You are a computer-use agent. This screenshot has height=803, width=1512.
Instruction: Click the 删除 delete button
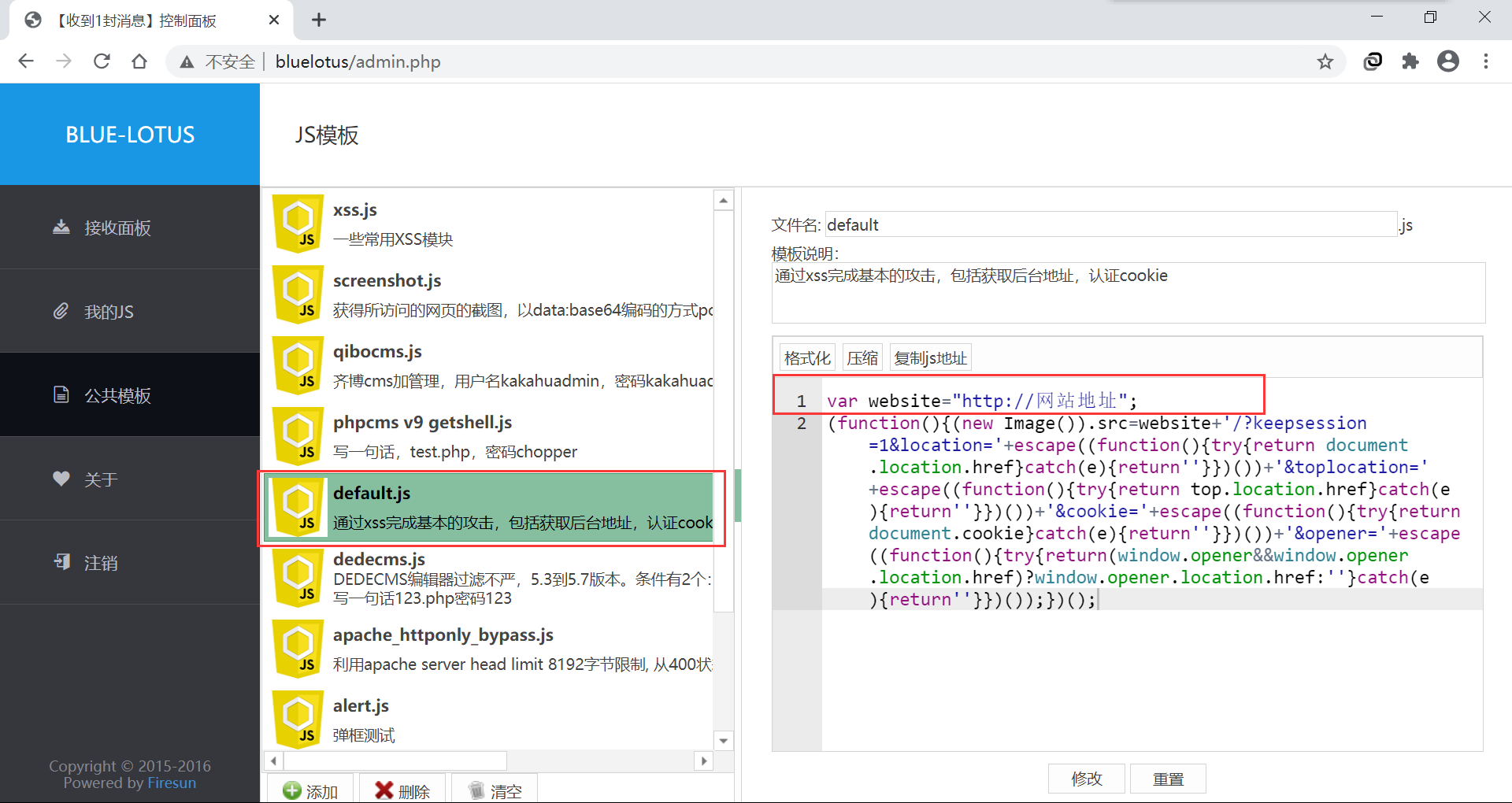point(402,790)
